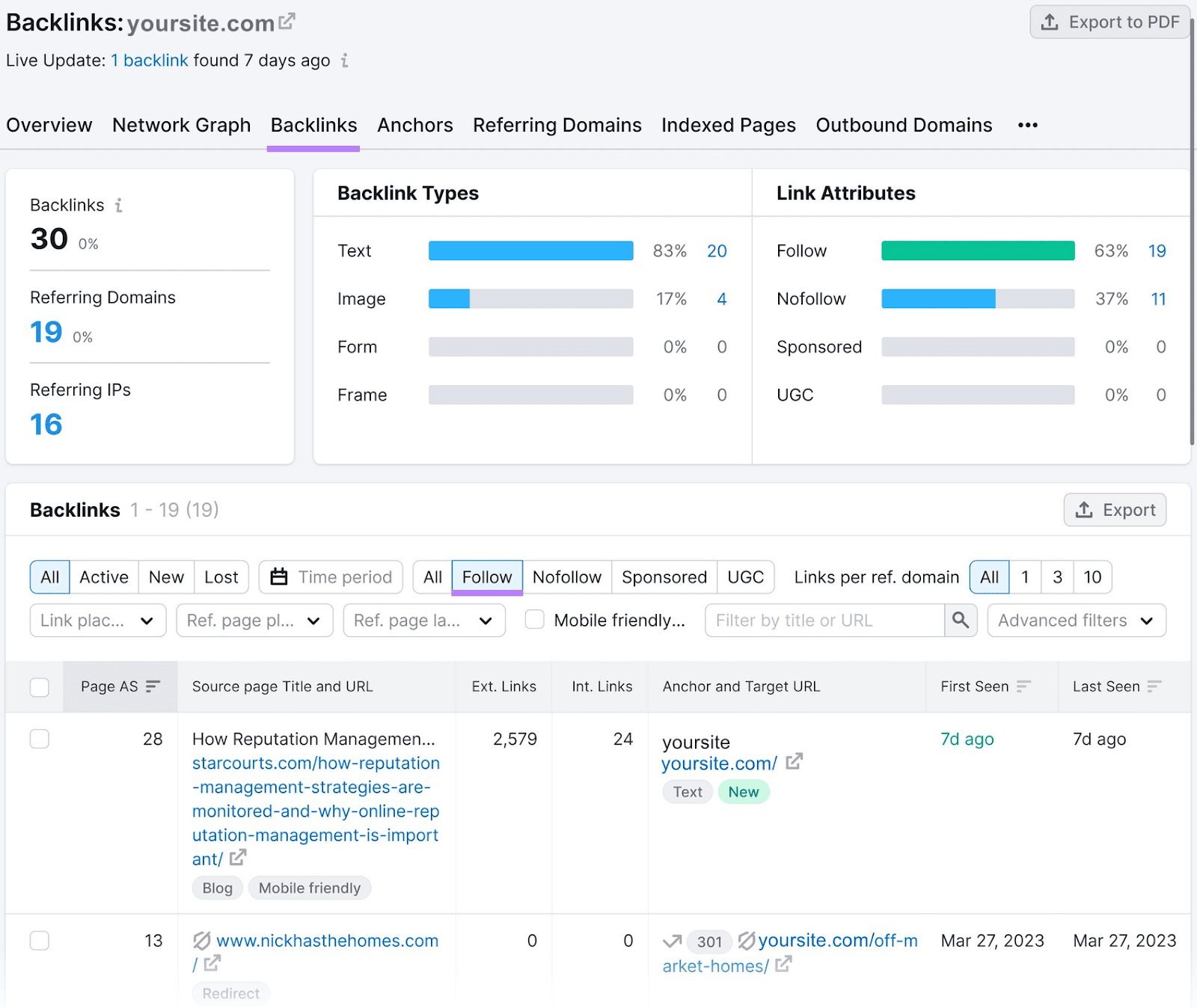
Task: Click the calendar icon in Time period filter
Action: [280, 577]
